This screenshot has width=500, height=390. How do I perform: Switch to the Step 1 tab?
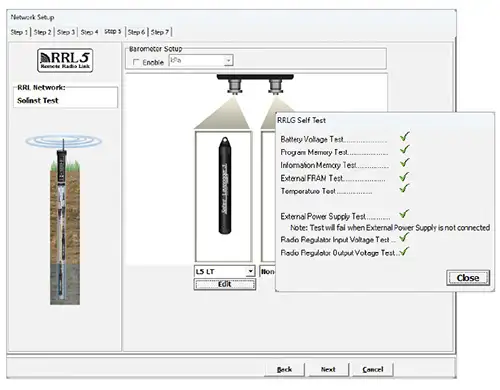coord(19,32)
